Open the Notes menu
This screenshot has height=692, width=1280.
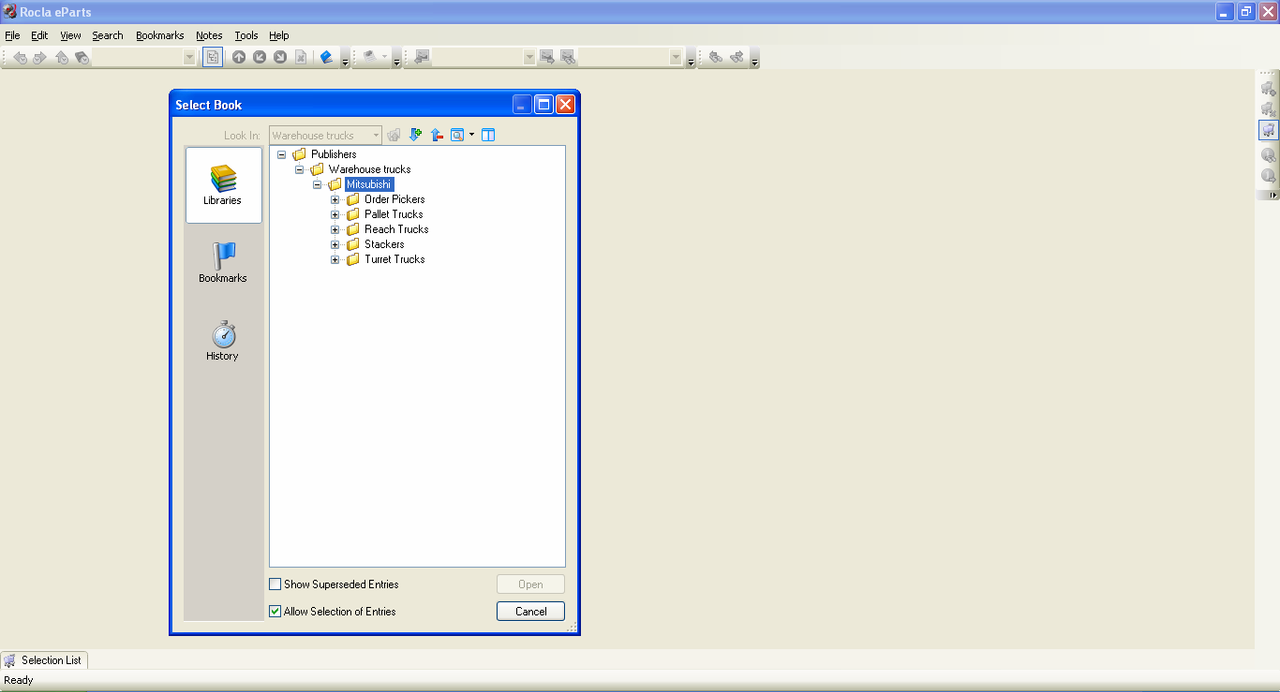click(209, 35)
